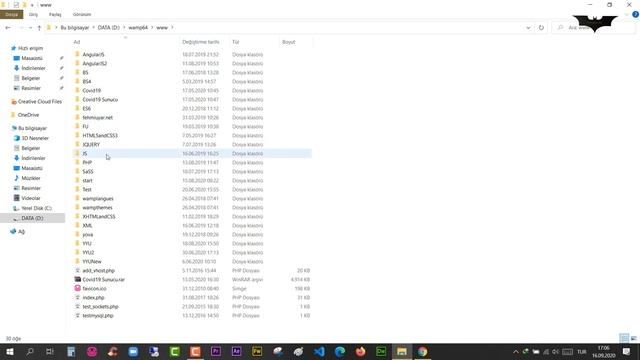Switch to details view button
This screenshot has height=360, width=640.
pyautogui.click(x=624, y=338)
